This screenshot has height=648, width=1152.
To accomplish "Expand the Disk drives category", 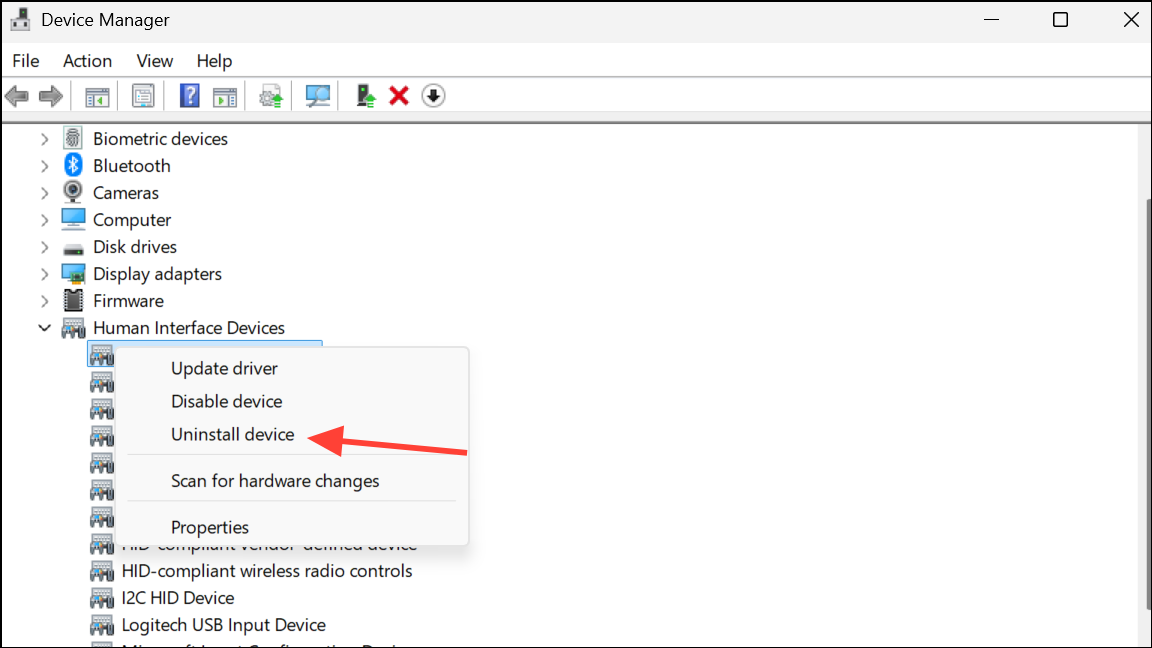I will pyautogui.click(x=45, y=247).
